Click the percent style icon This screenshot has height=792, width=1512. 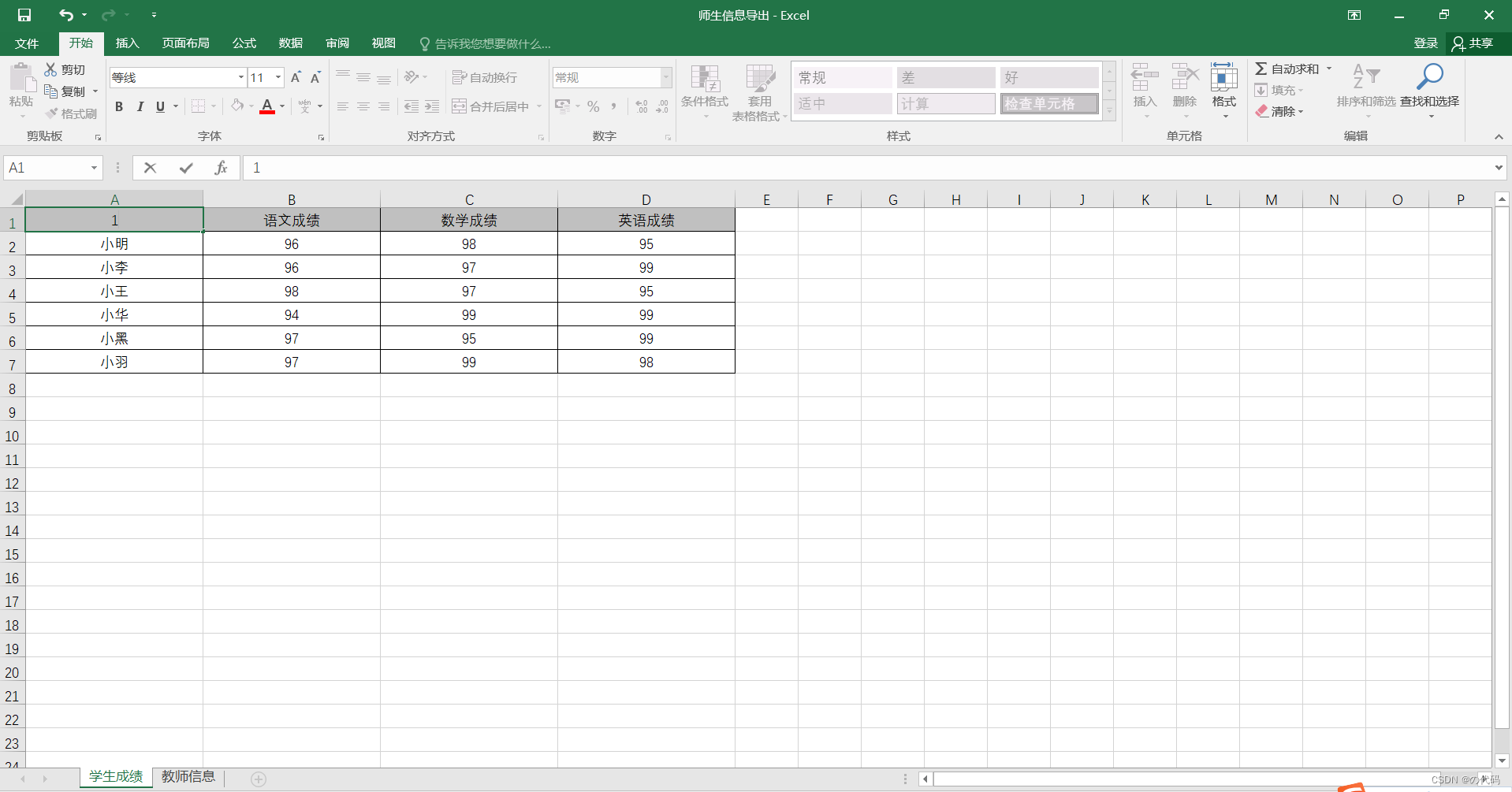click(594, 106)
